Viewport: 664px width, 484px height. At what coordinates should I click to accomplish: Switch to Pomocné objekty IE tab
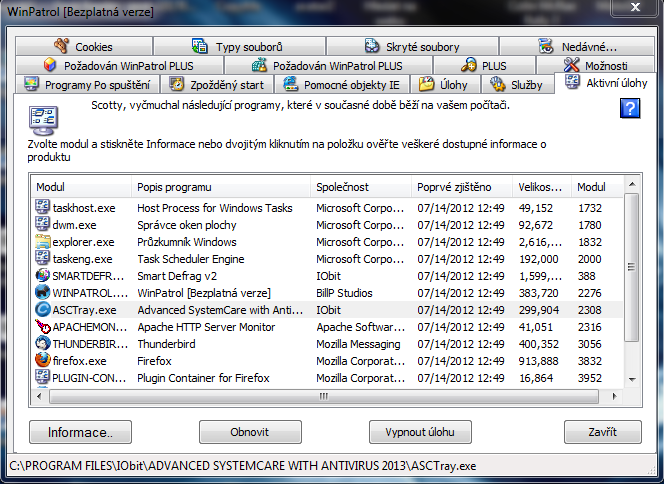[342, 84]
